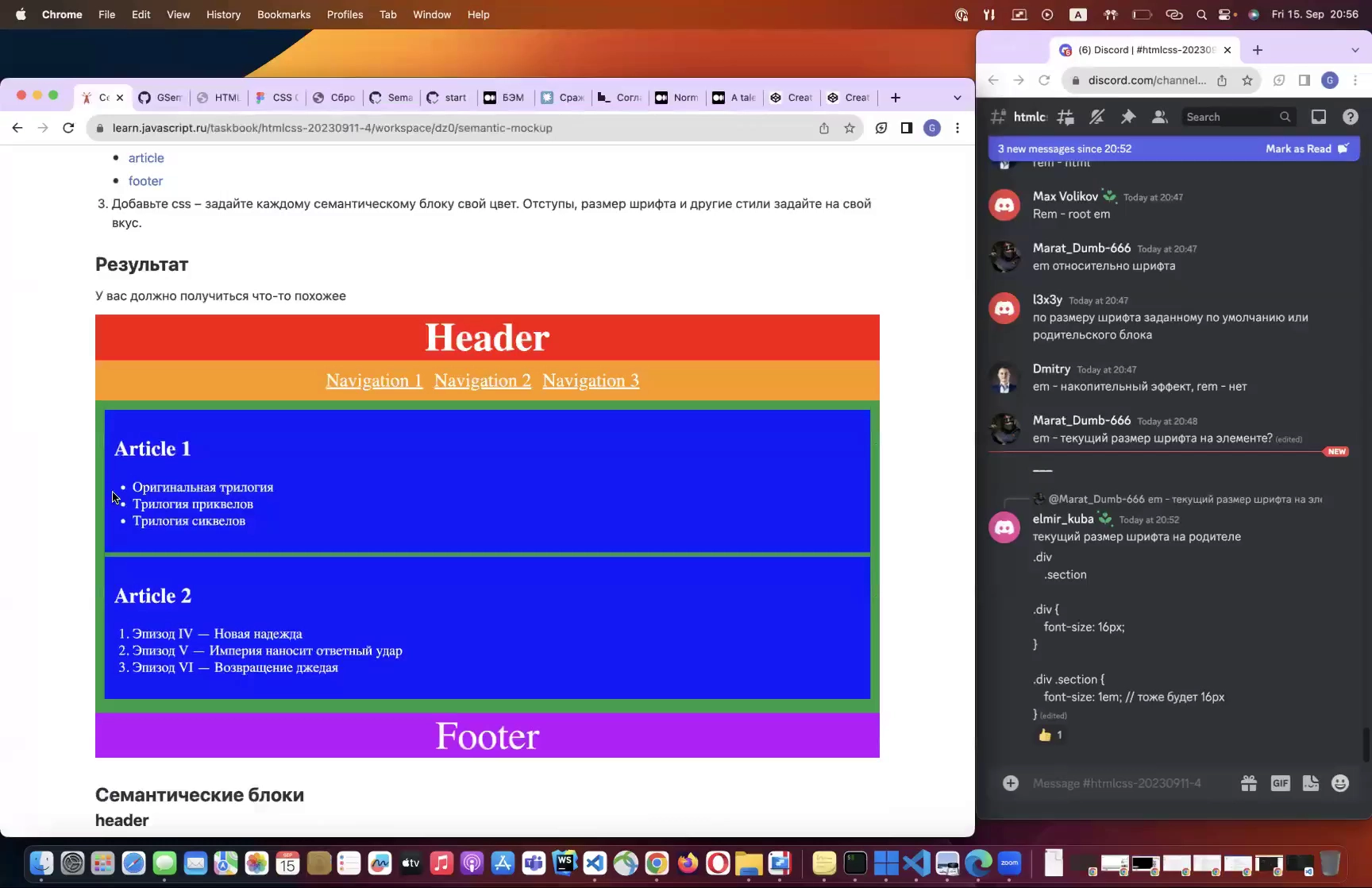This screenshot has width=1372, height=888.
Task: Show pinned messages in Discord
Action: point(1127,117)
